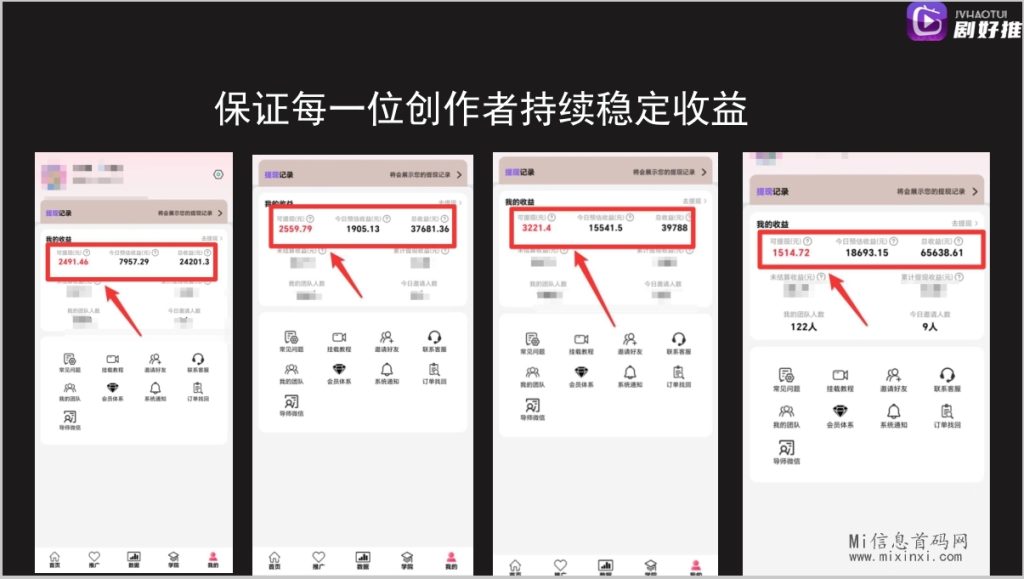Tap 联系客服 headset icon in the rightmost phone
Screen dimensions: 1024x579
[946, 375]
